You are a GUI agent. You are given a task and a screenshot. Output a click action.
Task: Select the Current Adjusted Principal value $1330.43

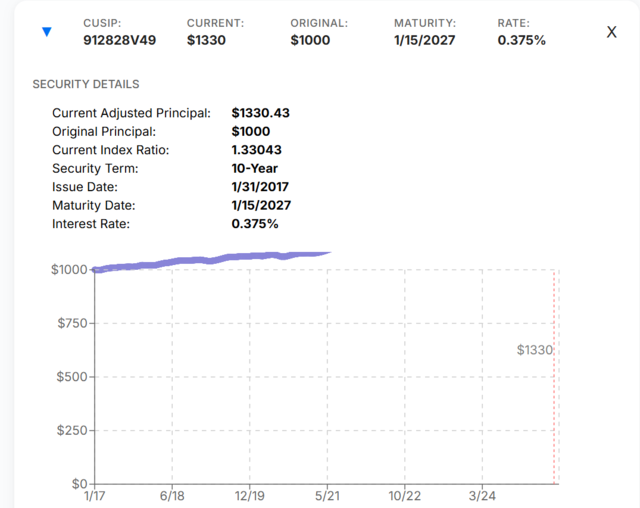260,113
